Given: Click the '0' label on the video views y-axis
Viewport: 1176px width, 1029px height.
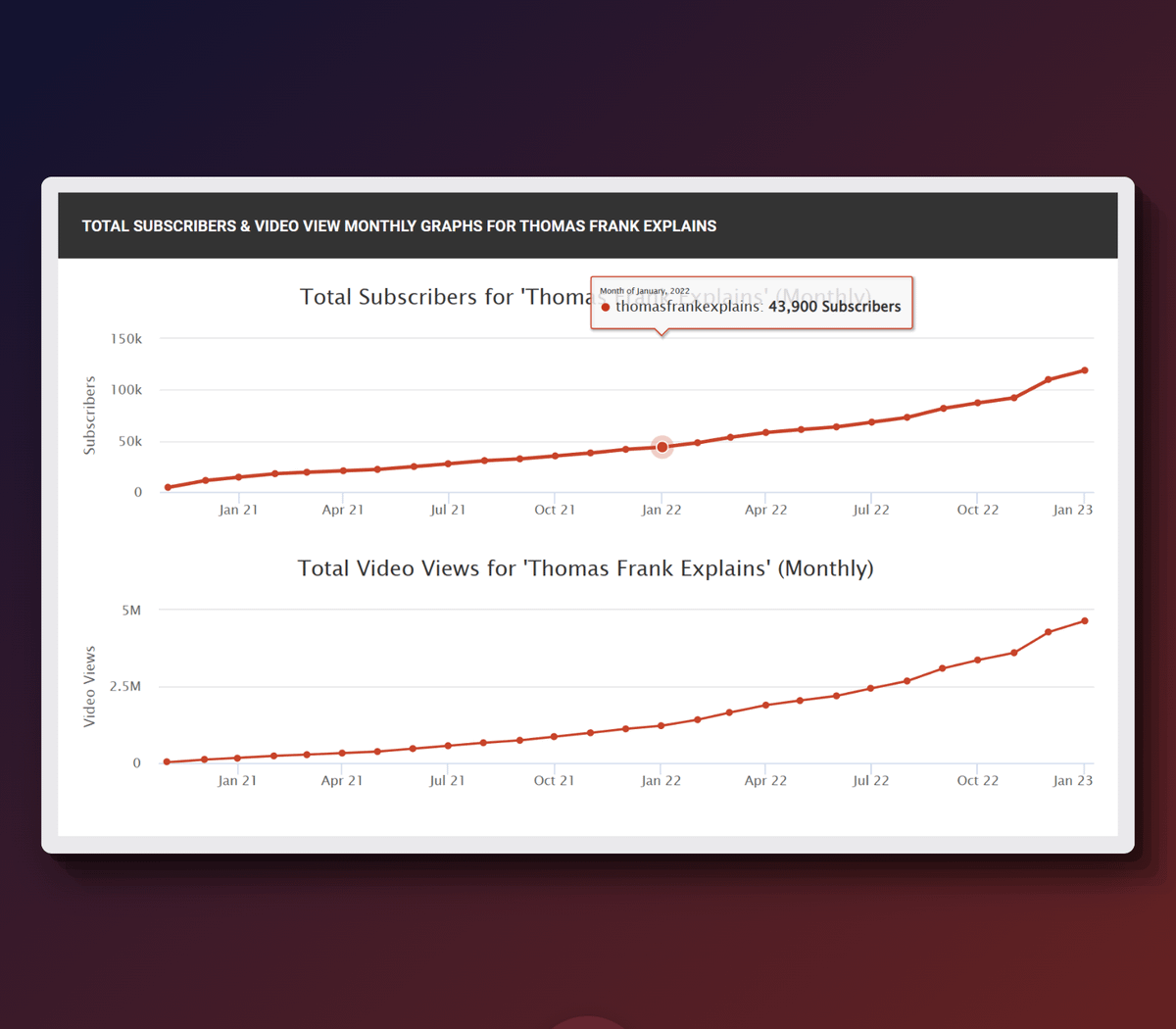Looking at the screenshot, I should [137, 763].
